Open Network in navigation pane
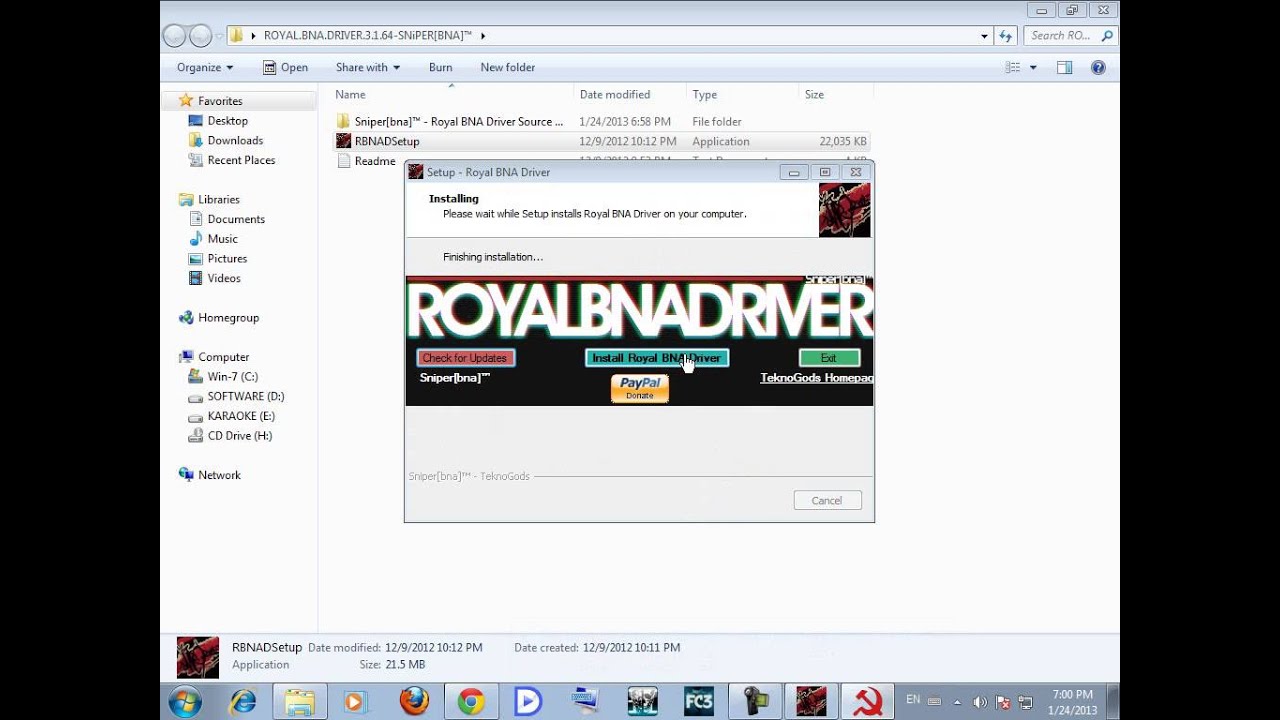This screenshot has height=720, width=1280. click(x=219, y=475)
